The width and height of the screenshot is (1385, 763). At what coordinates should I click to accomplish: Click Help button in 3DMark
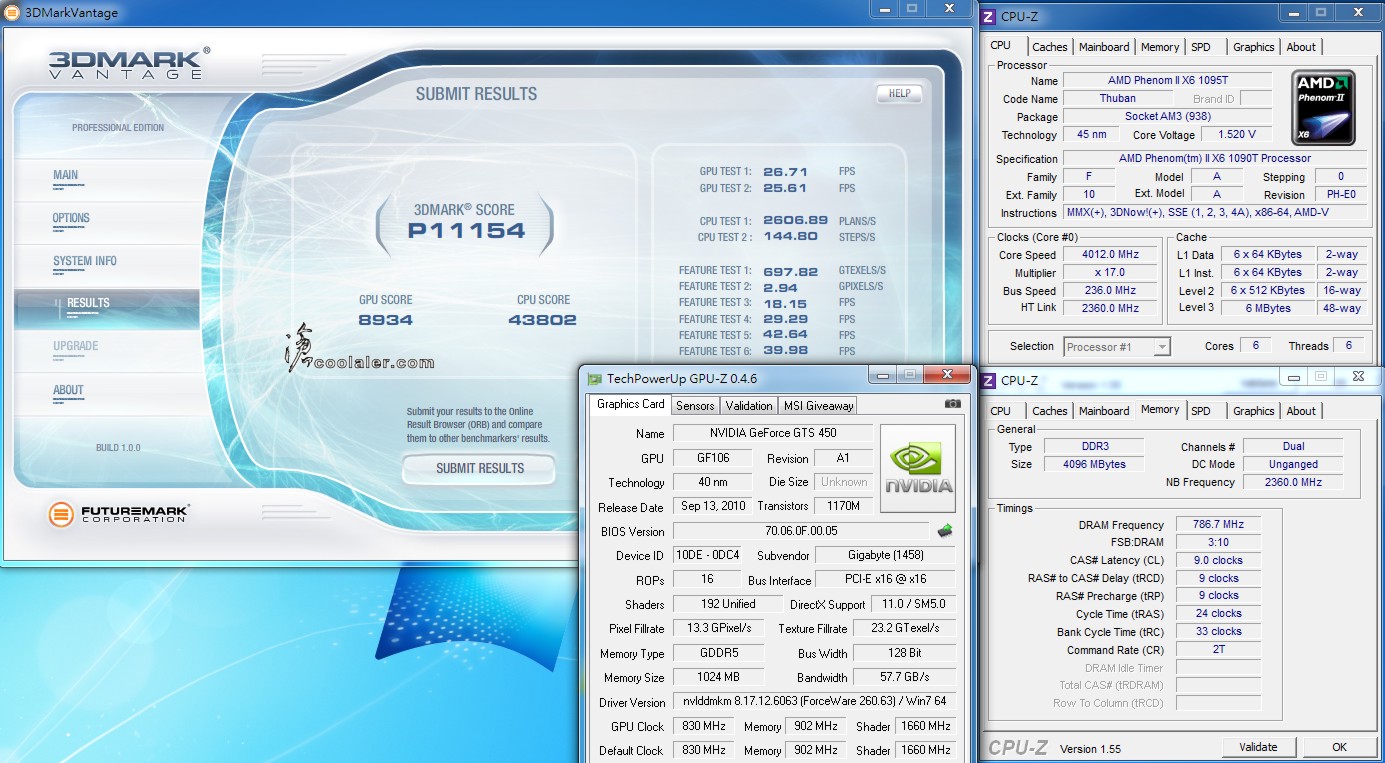pyautogui.click(x=899, y=93)
